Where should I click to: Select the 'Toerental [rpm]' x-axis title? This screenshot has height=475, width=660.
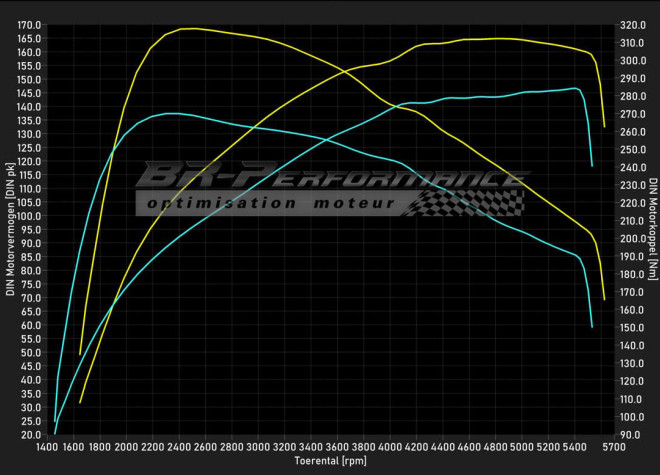330,461
